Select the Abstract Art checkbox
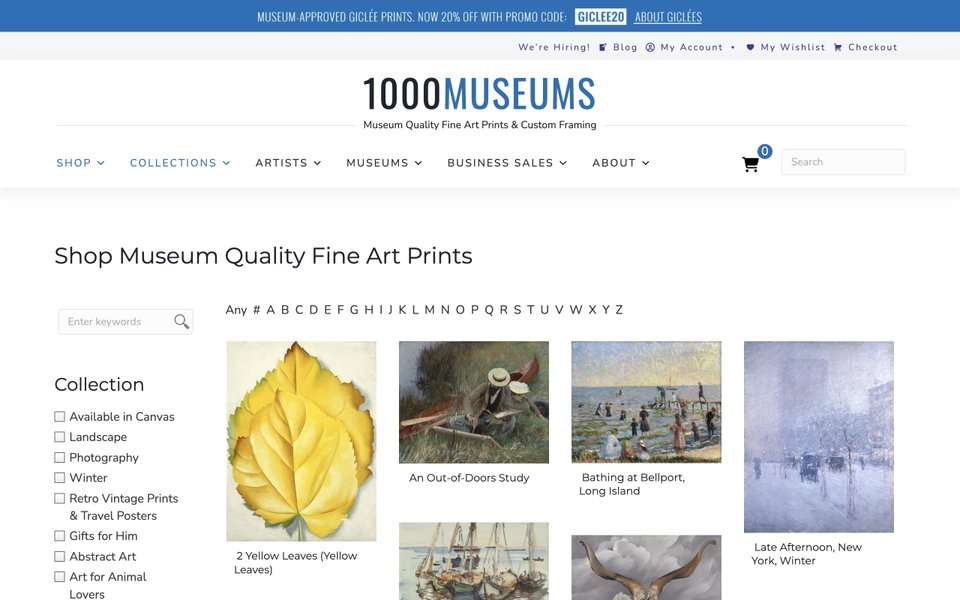This screenshot has height=600, width=960. pyautogui.click(x=59, y=557)
